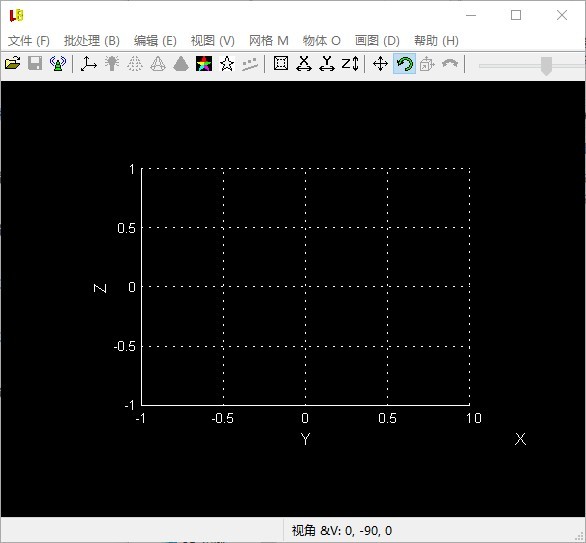This screenshot has height=543, width=586.
Task: Click the toolbar slider handle
Action: point(546,66)
